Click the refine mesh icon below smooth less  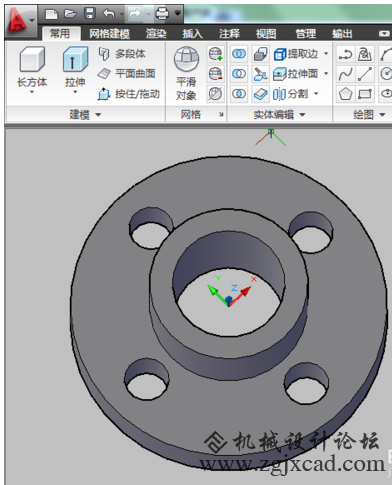[215, 94]
